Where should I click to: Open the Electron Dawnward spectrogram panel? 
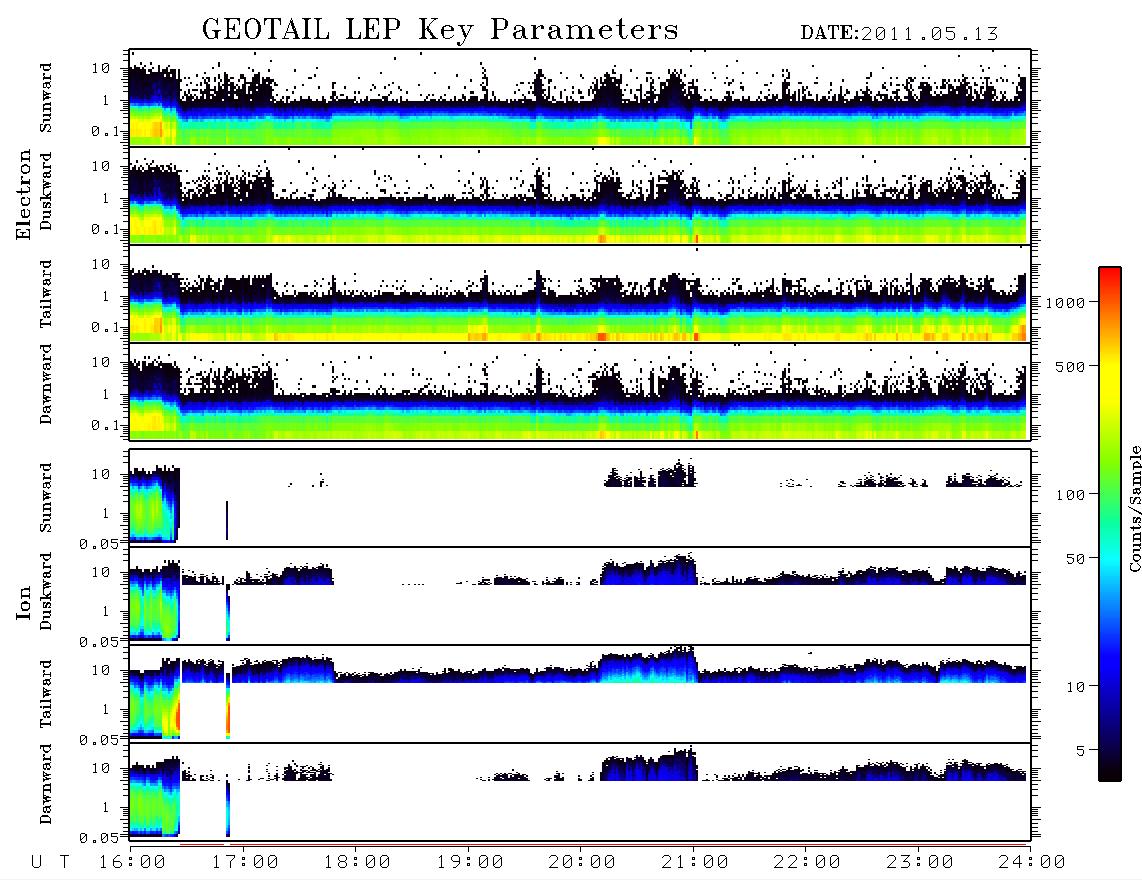pyautogui.click(x=580, y=391)
